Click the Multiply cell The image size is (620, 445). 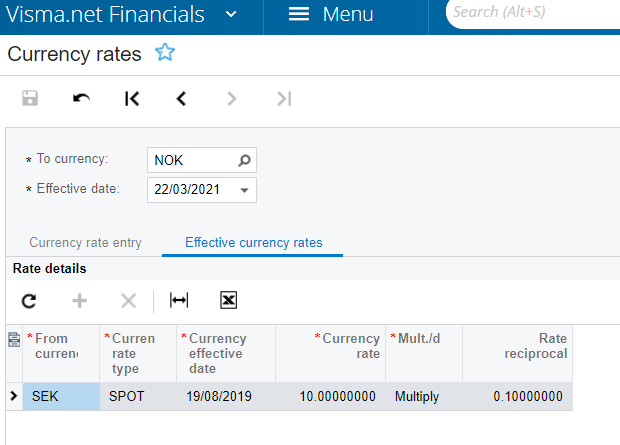pyautogui.click(x=424, y=396)
